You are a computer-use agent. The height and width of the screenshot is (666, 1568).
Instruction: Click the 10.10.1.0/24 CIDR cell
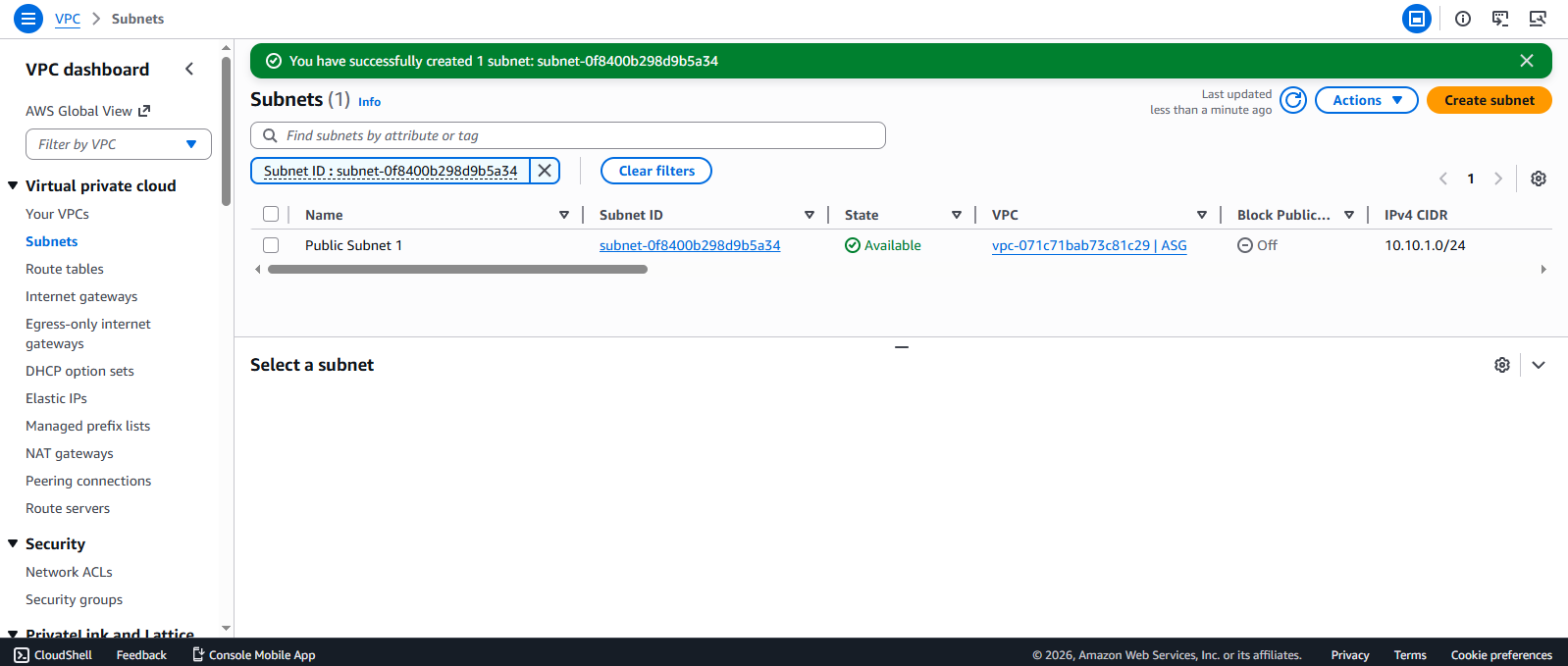point(1425,245)
